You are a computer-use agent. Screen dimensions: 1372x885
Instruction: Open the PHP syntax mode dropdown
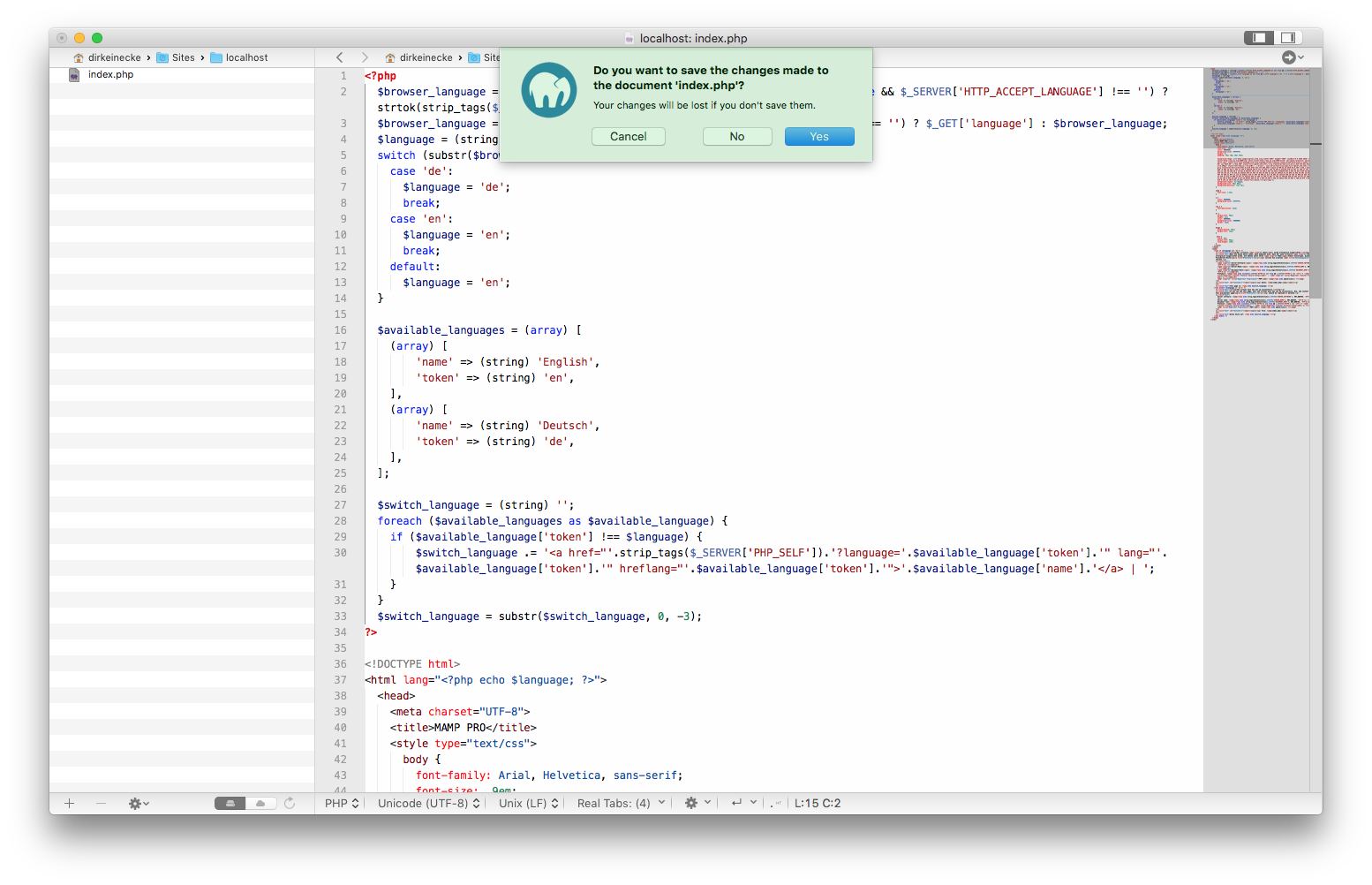click(x=340, y=803)
